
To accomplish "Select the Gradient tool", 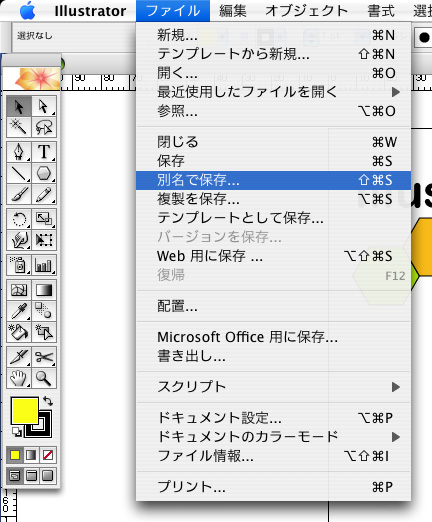I will (x=44, y=290).
